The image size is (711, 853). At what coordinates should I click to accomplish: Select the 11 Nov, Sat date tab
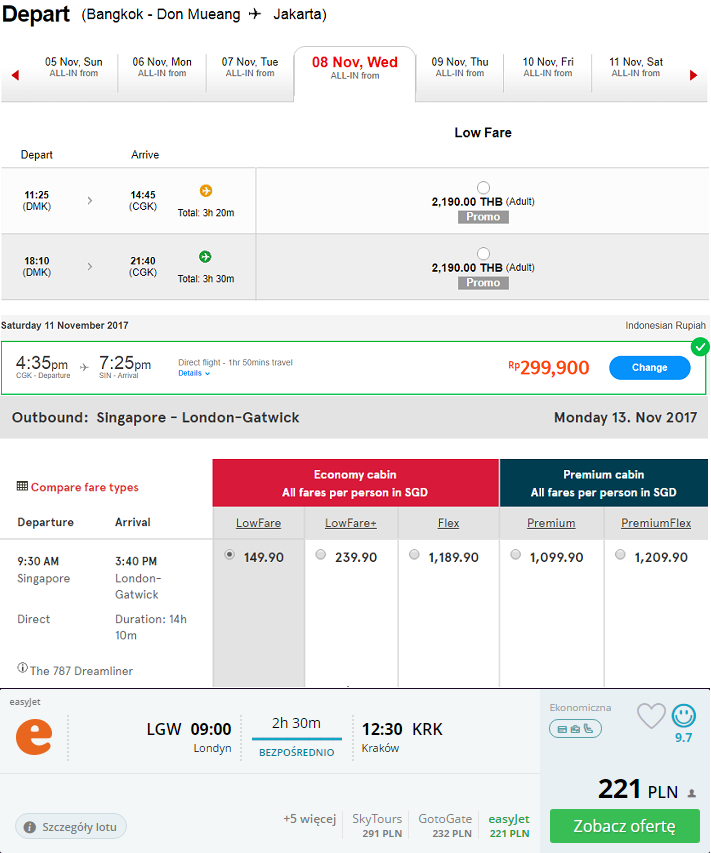[635, 67]
